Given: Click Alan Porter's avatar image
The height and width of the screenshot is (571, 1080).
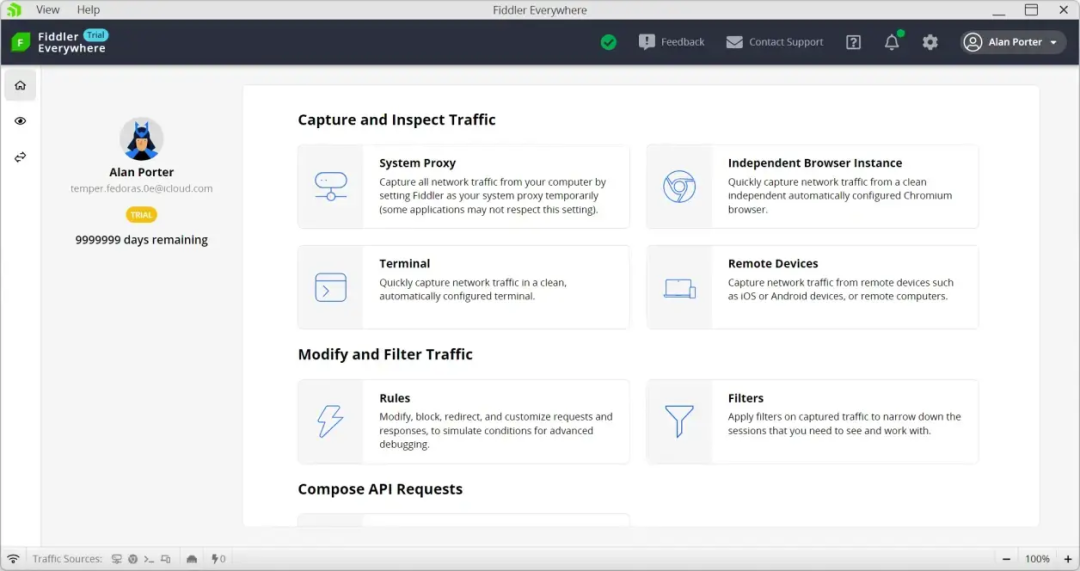Looking at the screenshot, I should click(x=141, y=139).
